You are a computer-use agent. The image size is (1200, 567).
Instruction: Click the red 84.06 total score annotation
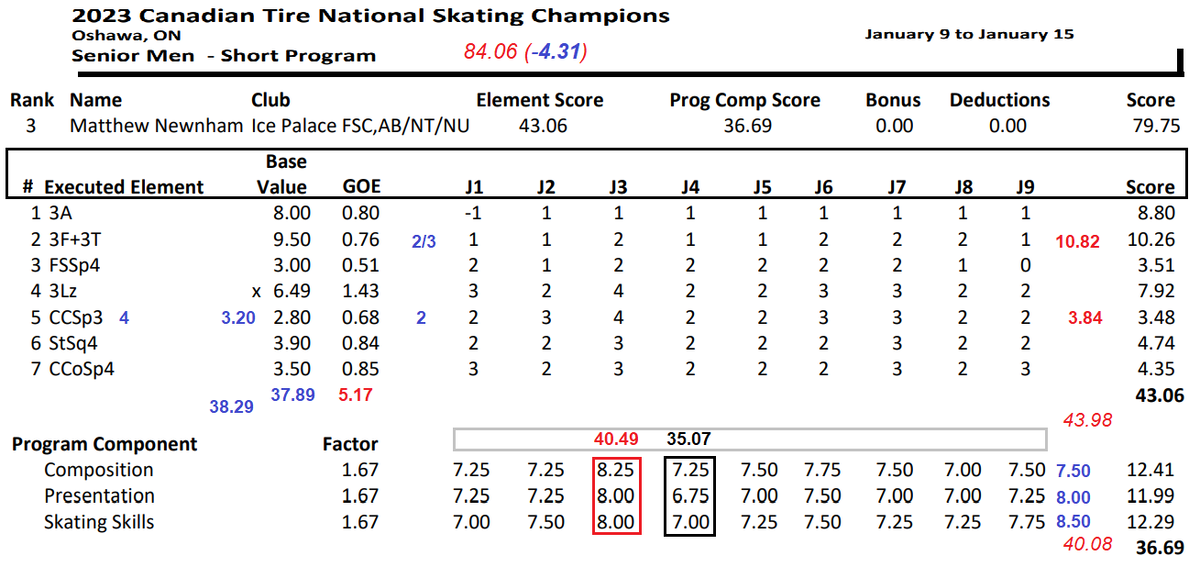pos(490,51)
